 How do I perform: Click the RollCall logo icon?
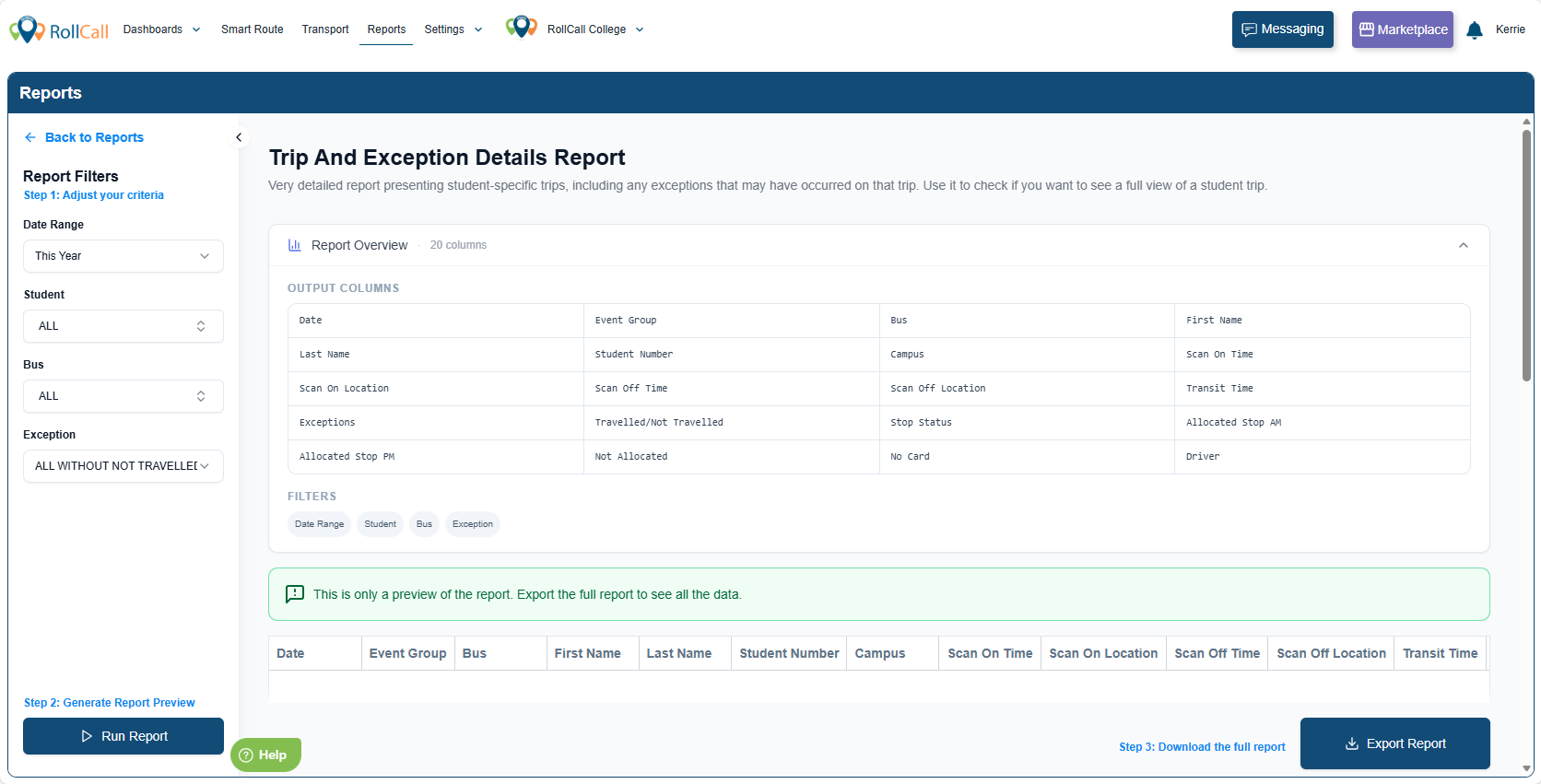(x=28, y=29)
